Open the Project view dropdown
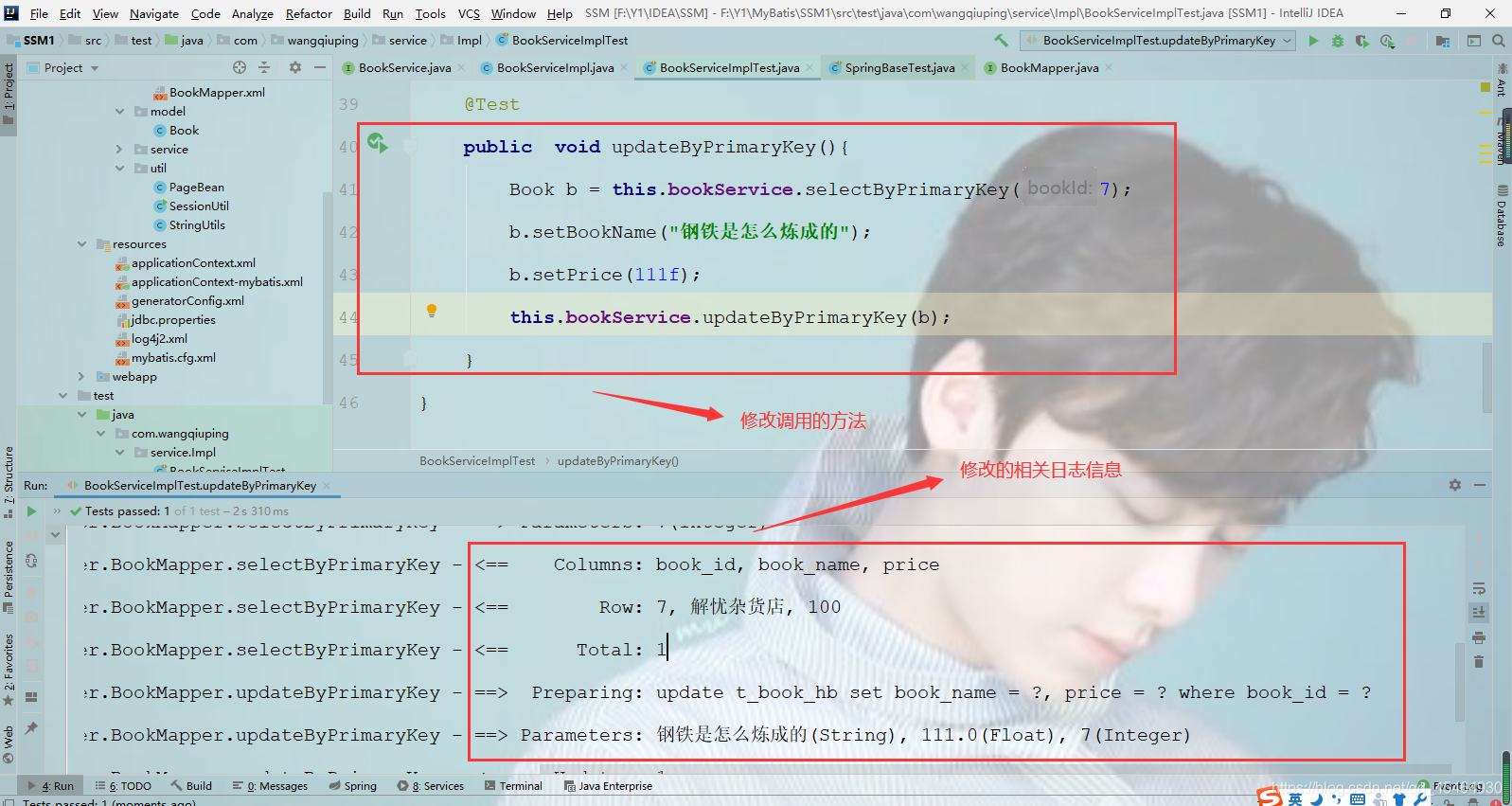The height and width of the screenshot is (806, 1512). tap(63, 67)
